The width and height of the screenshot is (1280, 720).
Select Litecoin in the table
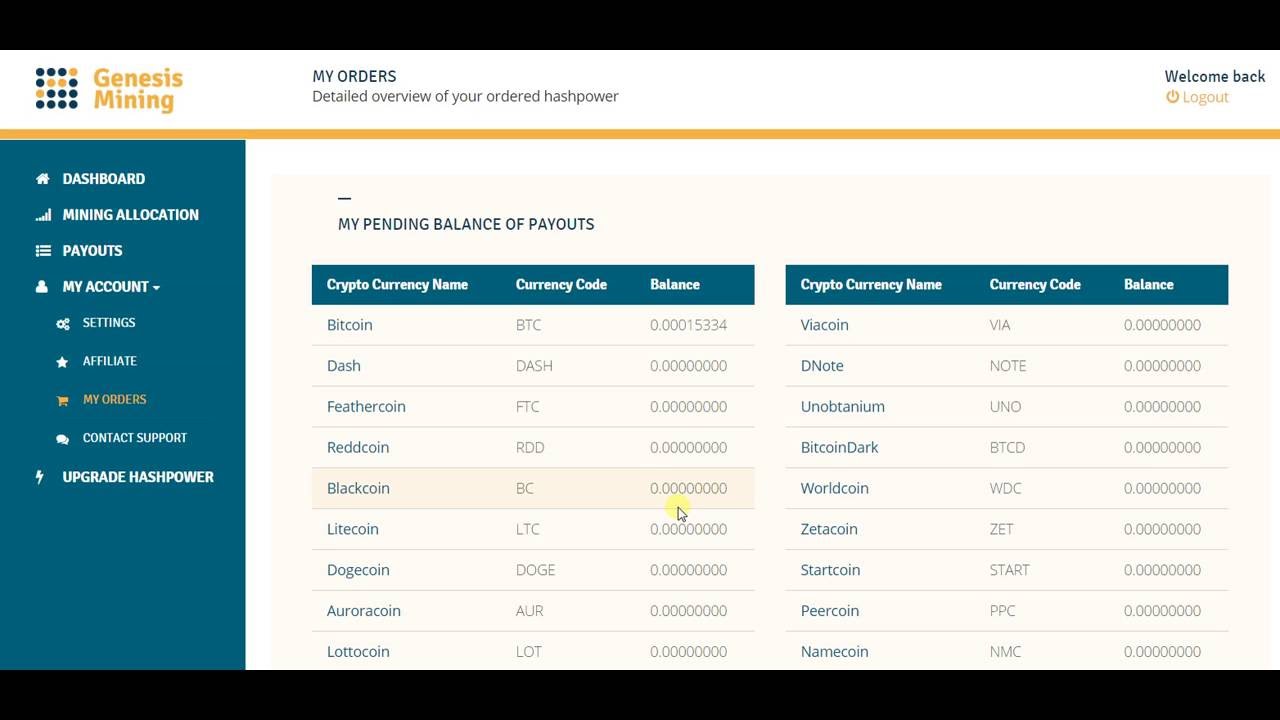353,529
